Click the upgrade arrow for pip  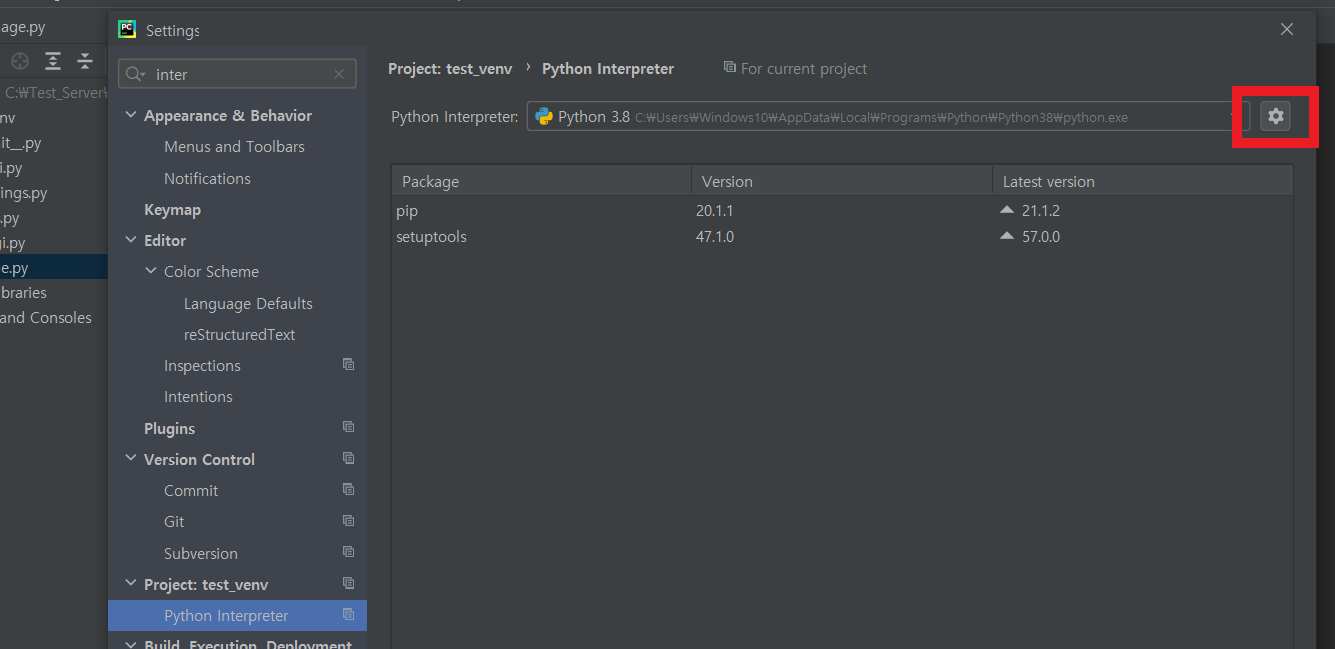click(x=1007, y=210)
